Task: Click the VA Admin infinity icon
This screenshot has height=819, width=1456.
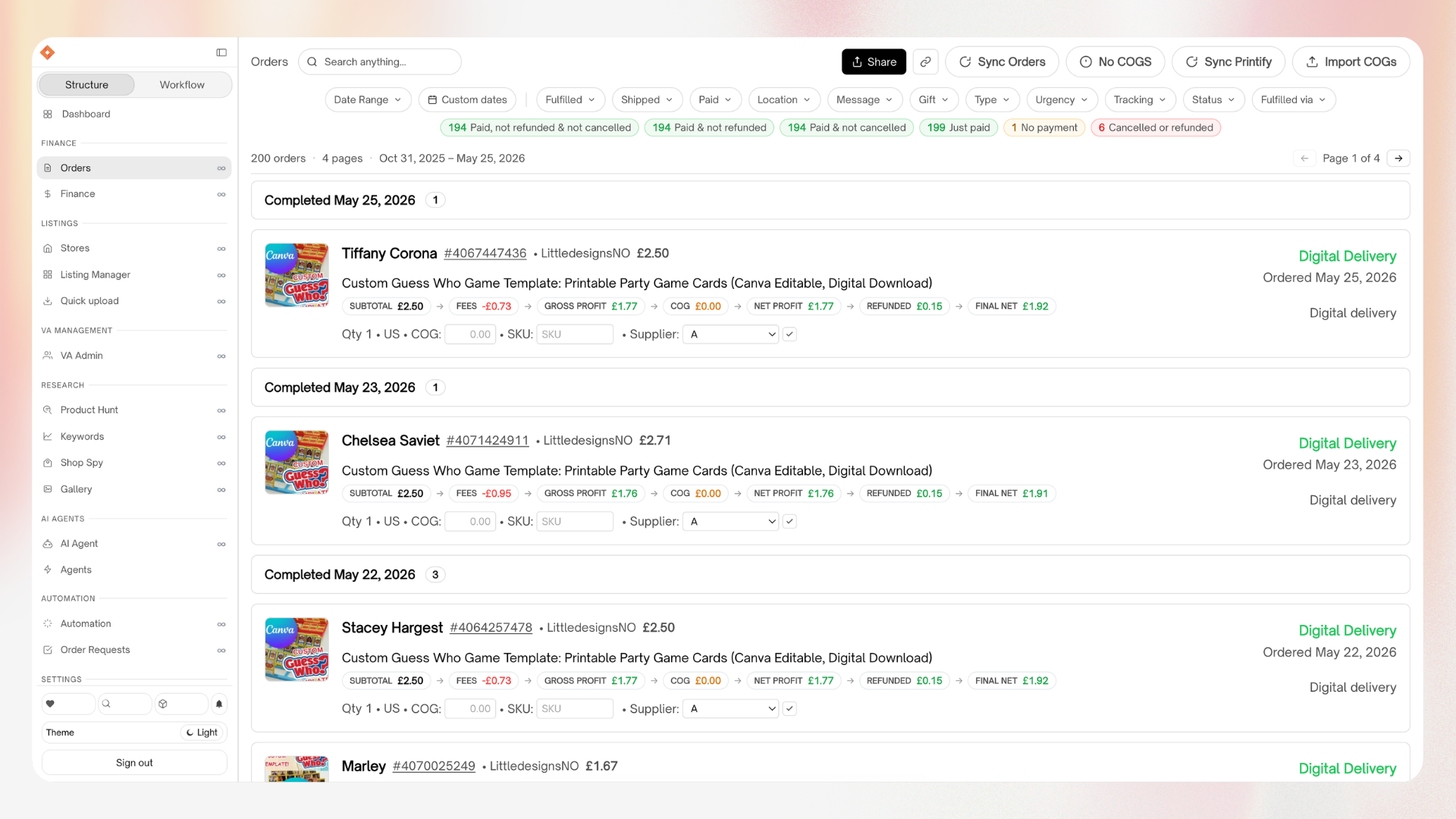Action: click(x=221, y=356)
